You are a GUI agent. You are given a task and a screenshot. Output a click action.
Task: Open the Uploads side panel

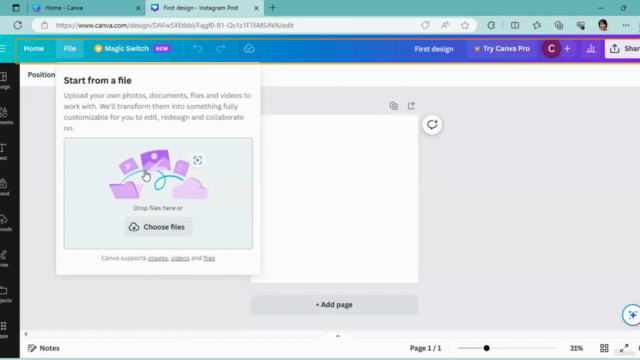[4, 223]
